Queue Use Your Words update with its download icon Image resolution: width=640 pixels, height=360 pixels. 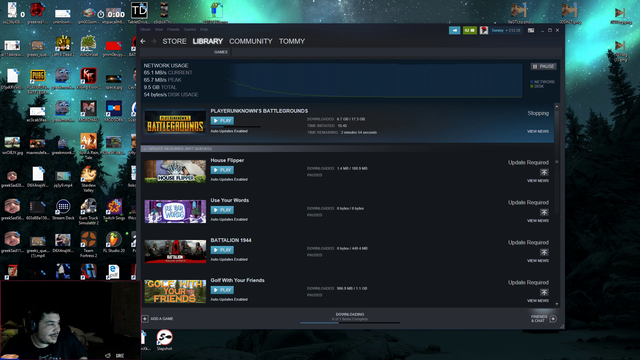point(544,212)
